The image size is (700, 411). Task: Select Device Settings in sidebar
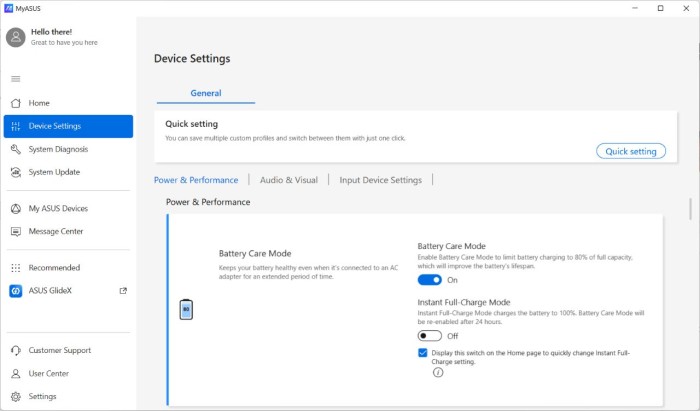click(68, 126)
